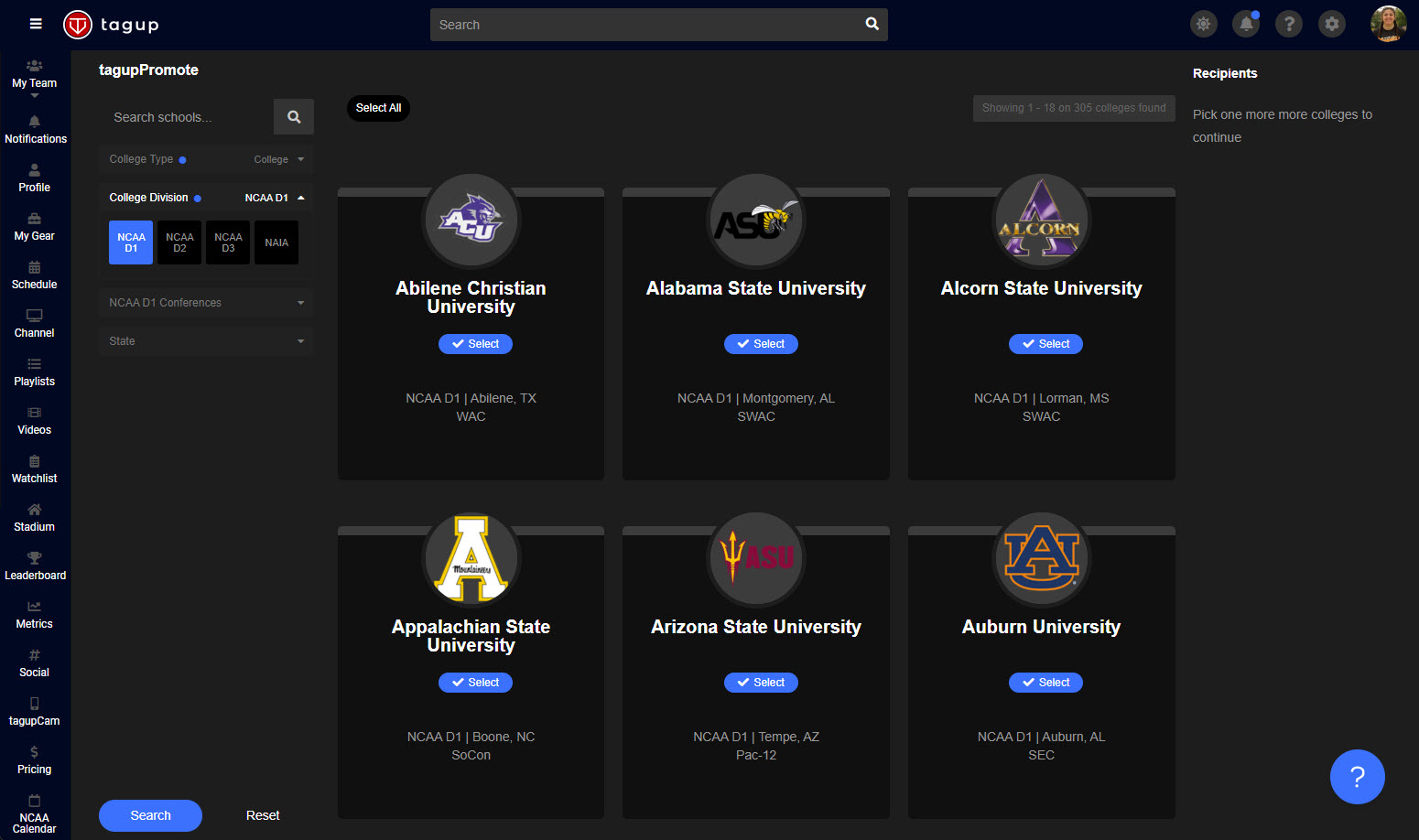Open Schedule in the sidebar

click(34, 275)
